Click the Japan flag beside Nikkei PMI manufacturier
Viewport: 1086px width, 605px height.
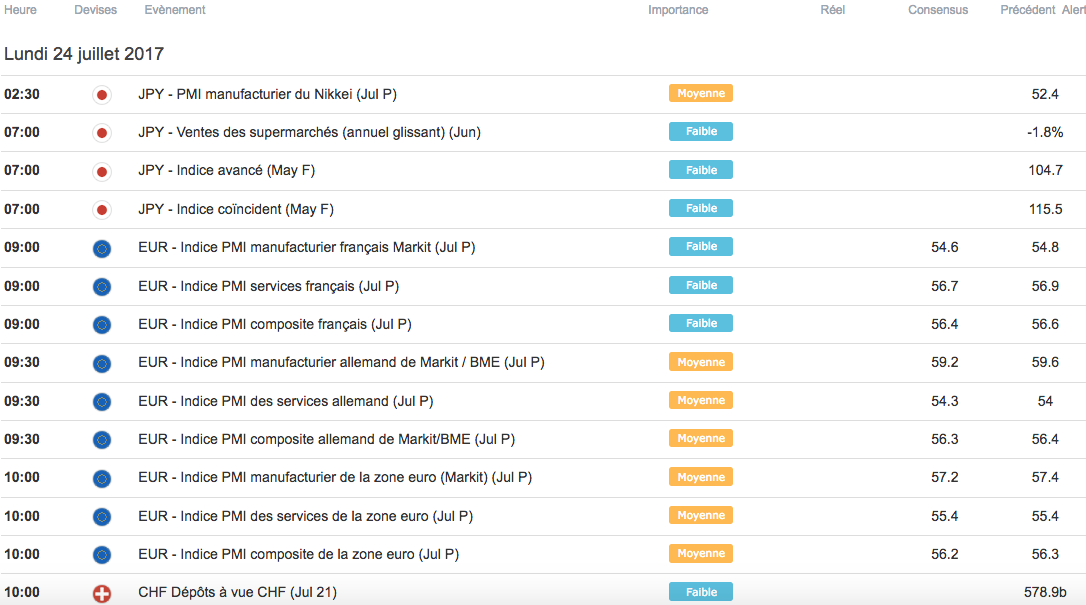click(x=101, y=95)
